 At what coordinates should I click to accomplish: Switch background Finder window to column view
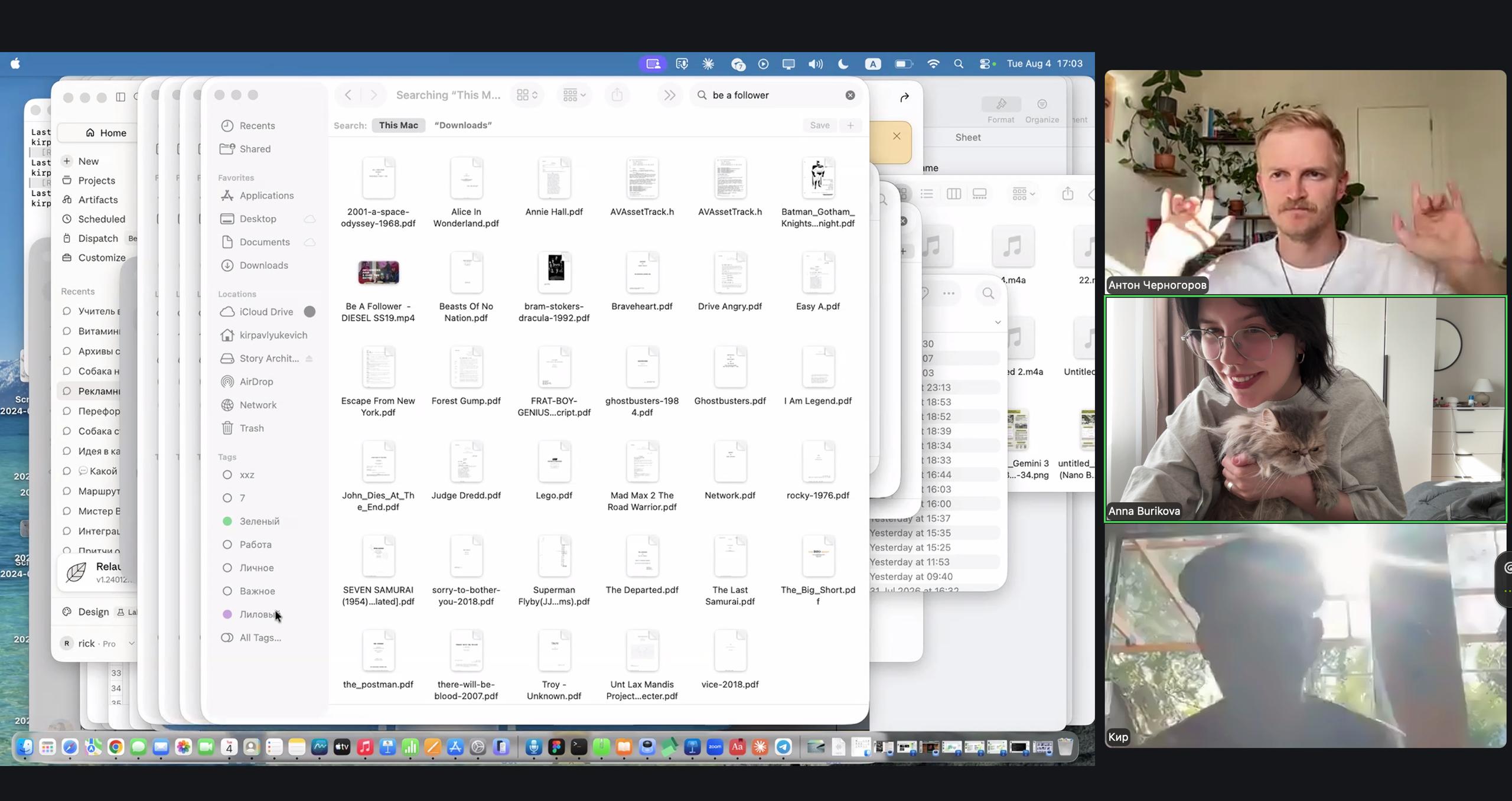click(953, 194)
